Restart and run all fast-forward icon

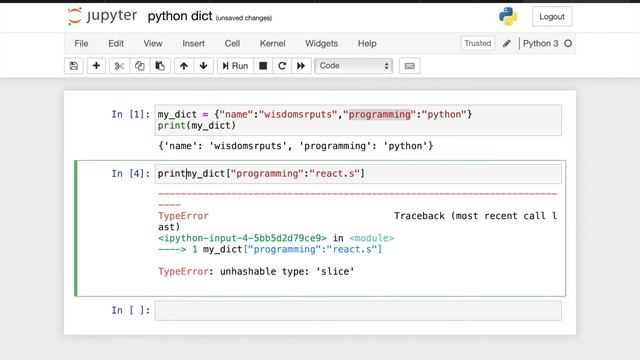[x=301, y=66]
